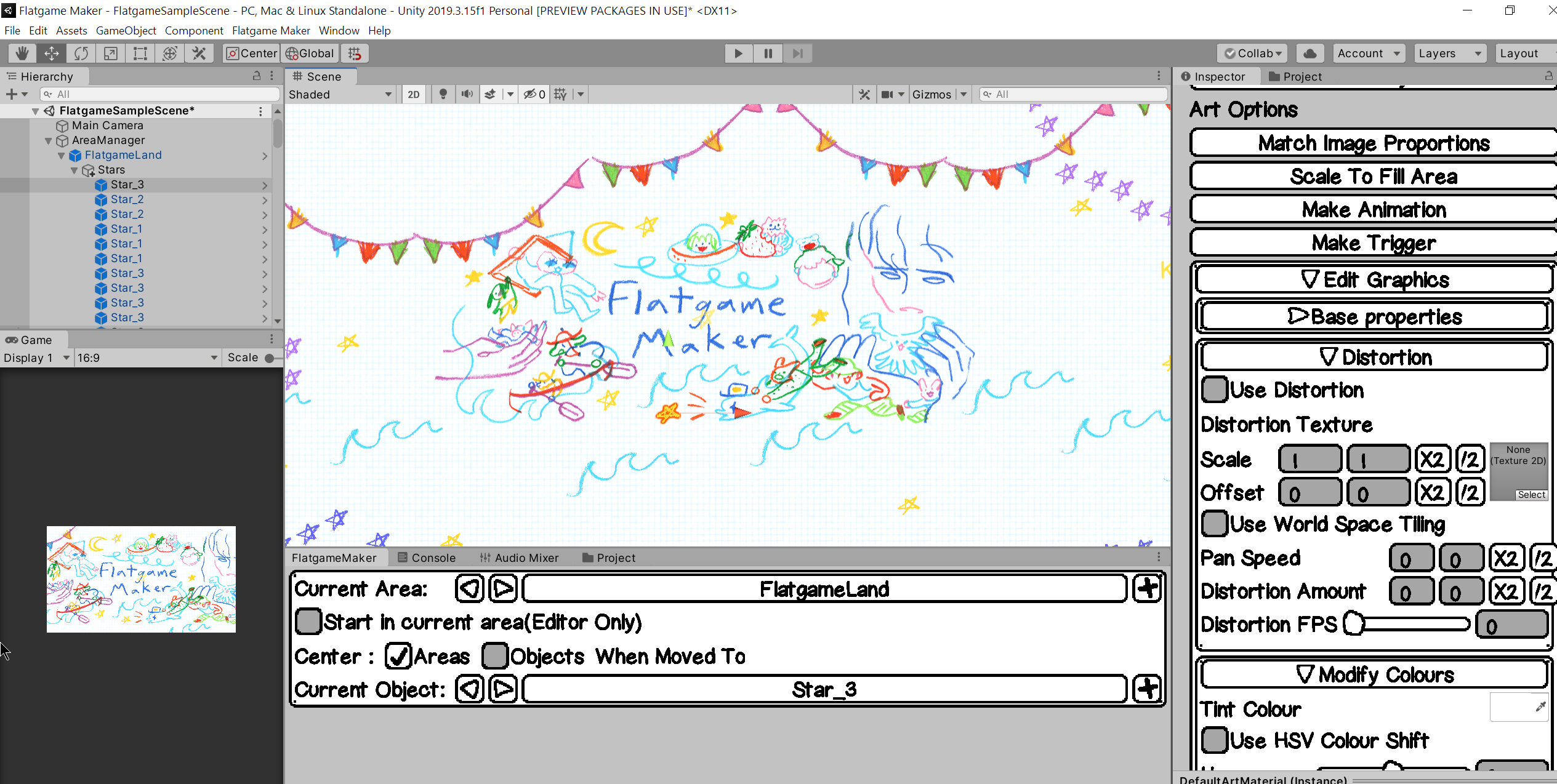Add new area plus button
This screenshot has height=784, width=1557.
[x=1148, y=588]
